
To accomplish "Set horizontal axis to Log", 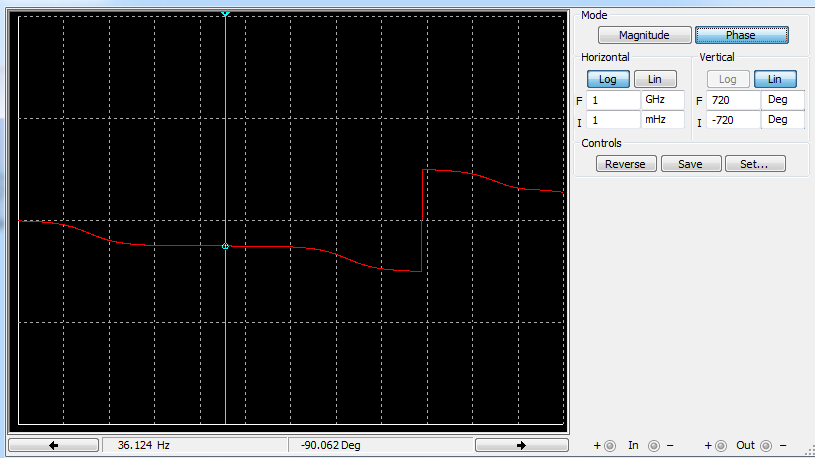I will 608,79.
